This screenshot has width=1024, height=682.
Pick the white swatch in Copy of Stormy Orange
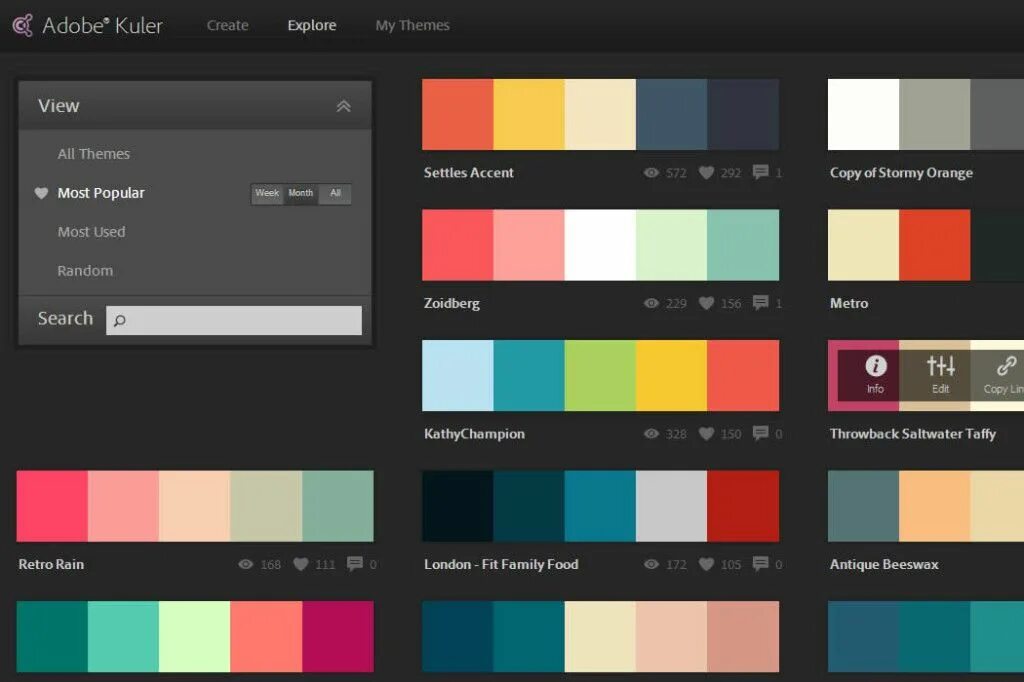[x=863, y=114]
